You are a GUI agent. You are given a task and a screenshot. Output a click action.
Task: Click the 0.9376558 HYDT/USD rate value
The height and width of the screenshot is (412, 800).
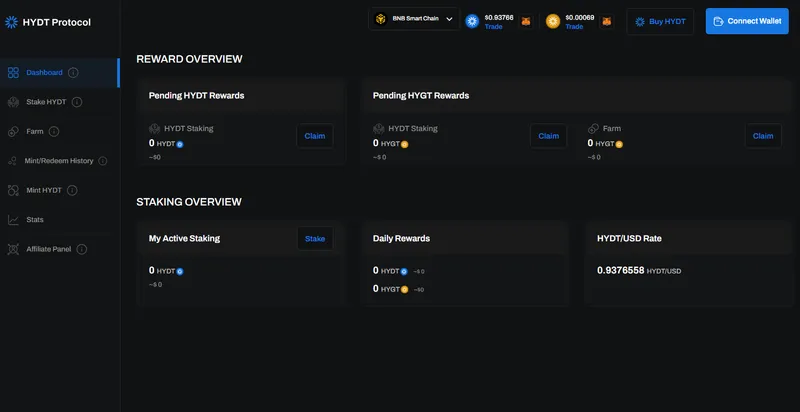621,270
